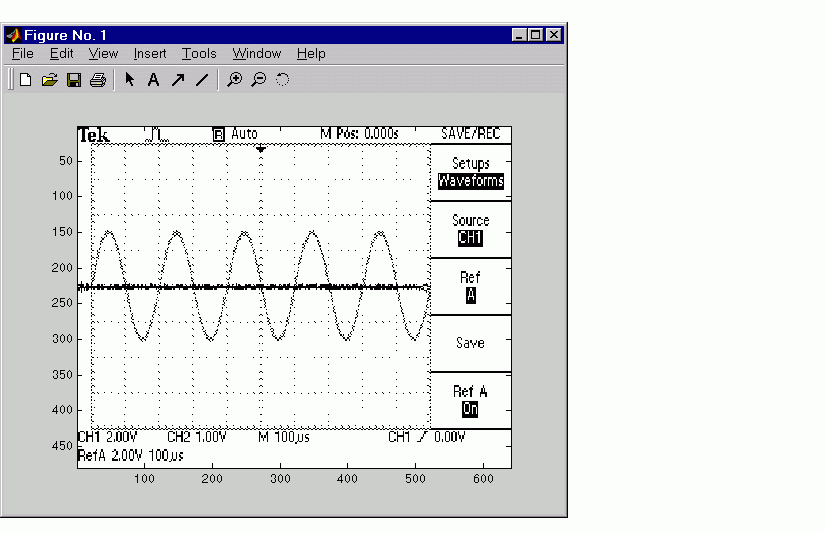Select the Insert Text 'A' tool
This screenshot has height=533, width=825.
coord(153,80)
